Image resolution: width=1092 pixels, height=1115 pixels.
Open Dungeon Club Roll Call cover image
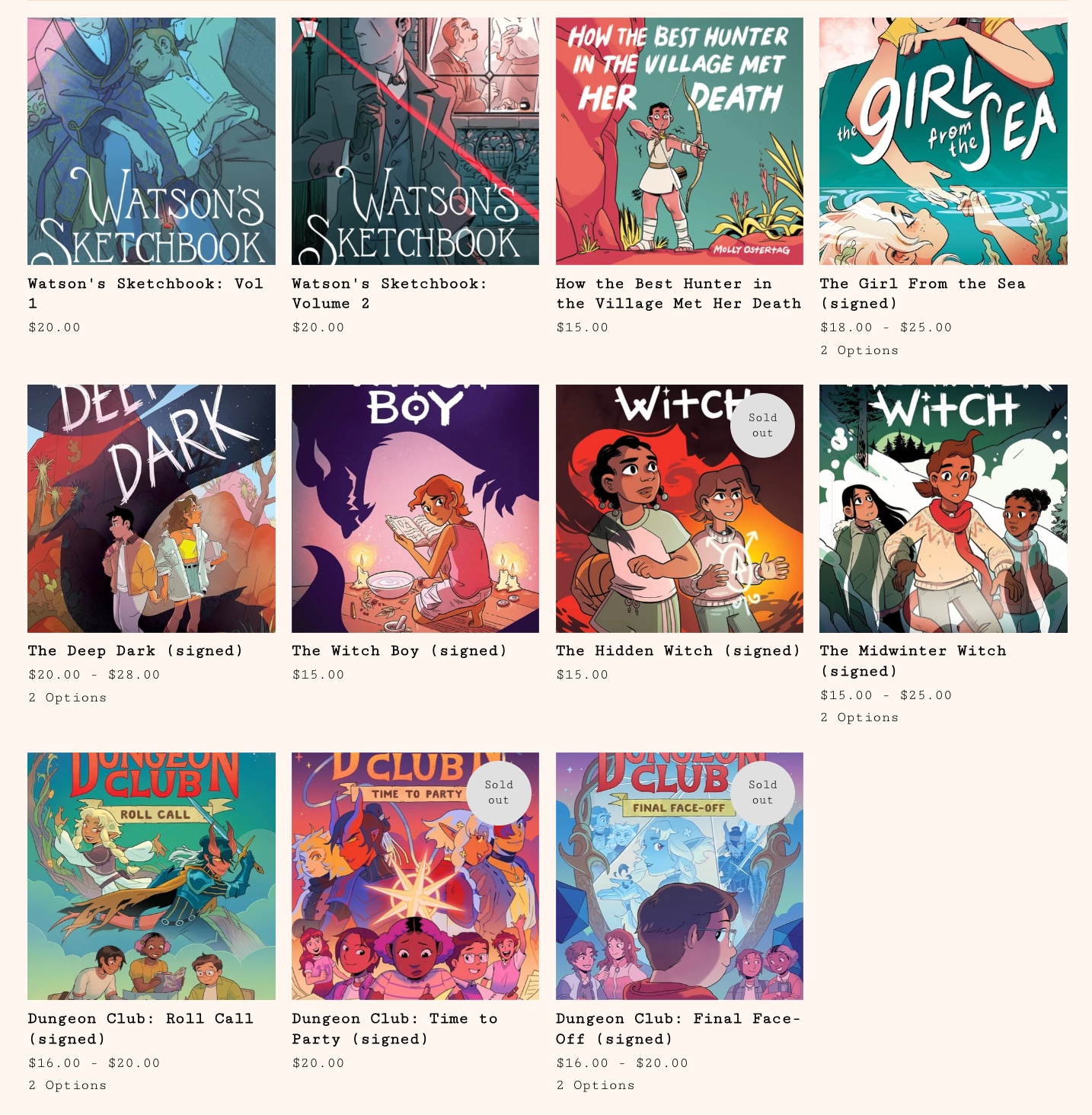(x=152, y=876)
